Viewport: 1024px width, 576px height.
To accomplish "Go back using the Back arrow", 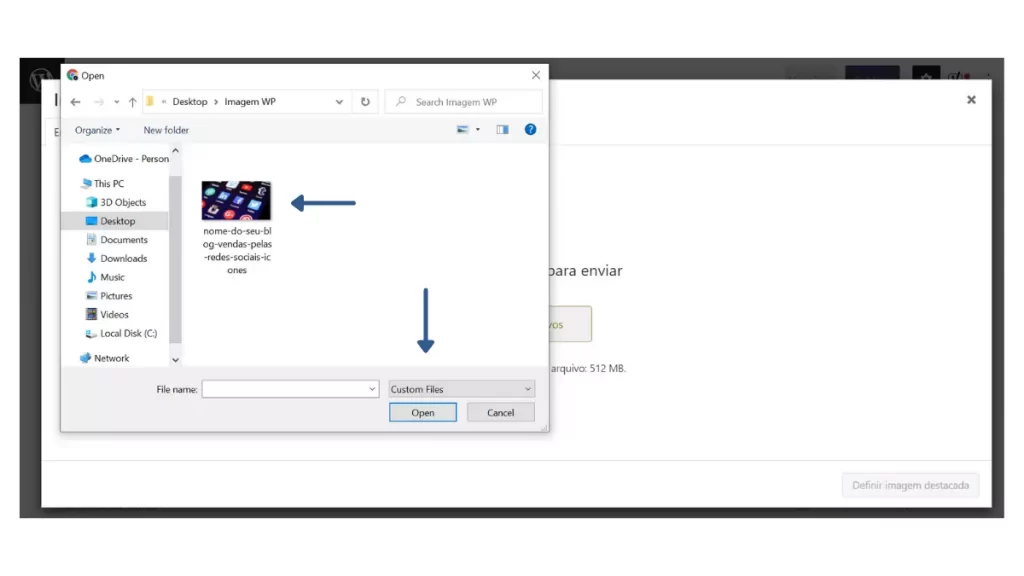I will (x=76, y=102).
